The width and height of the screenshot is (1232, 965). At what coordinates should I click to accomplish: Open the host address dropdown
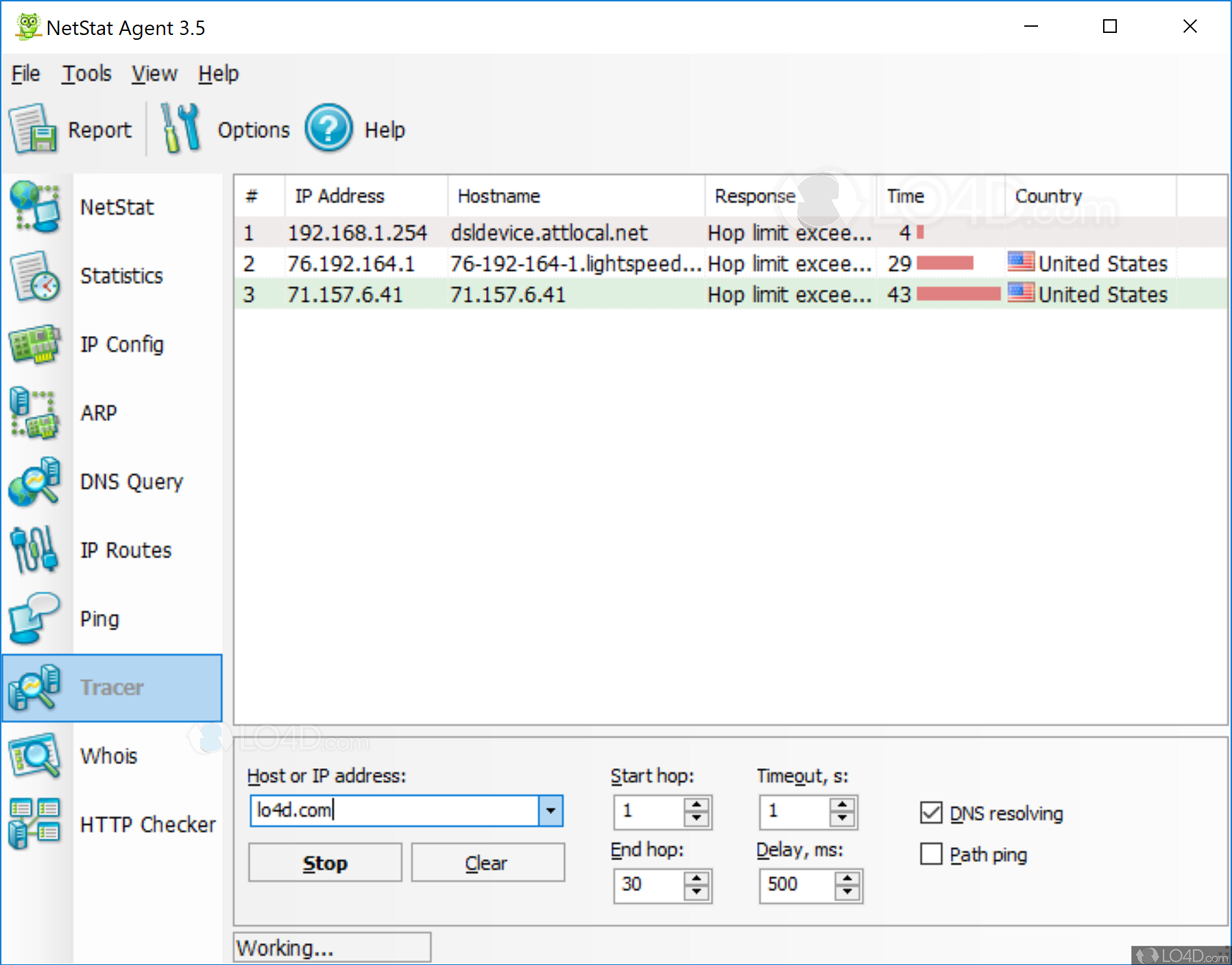(550, 810)
